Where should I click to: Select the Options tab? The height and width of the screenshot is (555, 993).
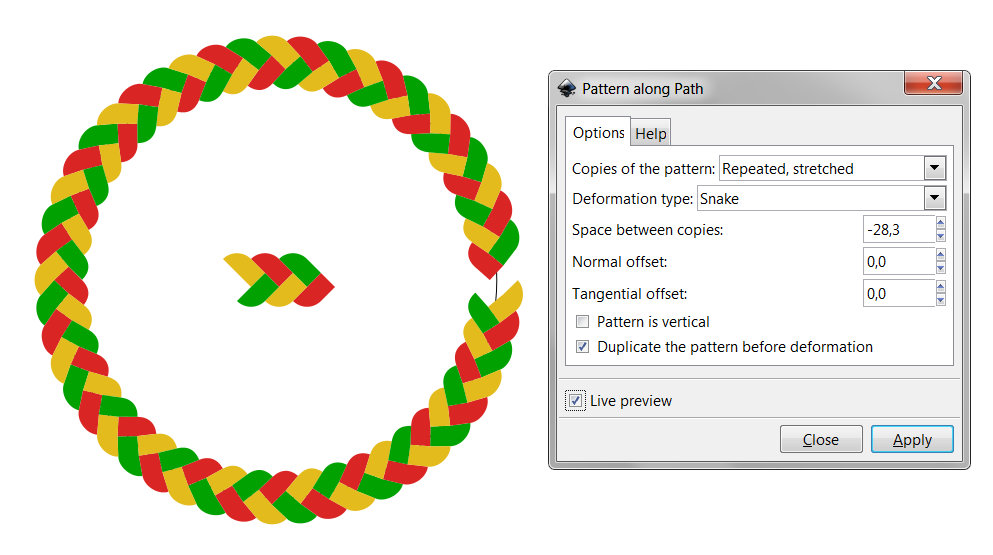click(x=598, y=133)
